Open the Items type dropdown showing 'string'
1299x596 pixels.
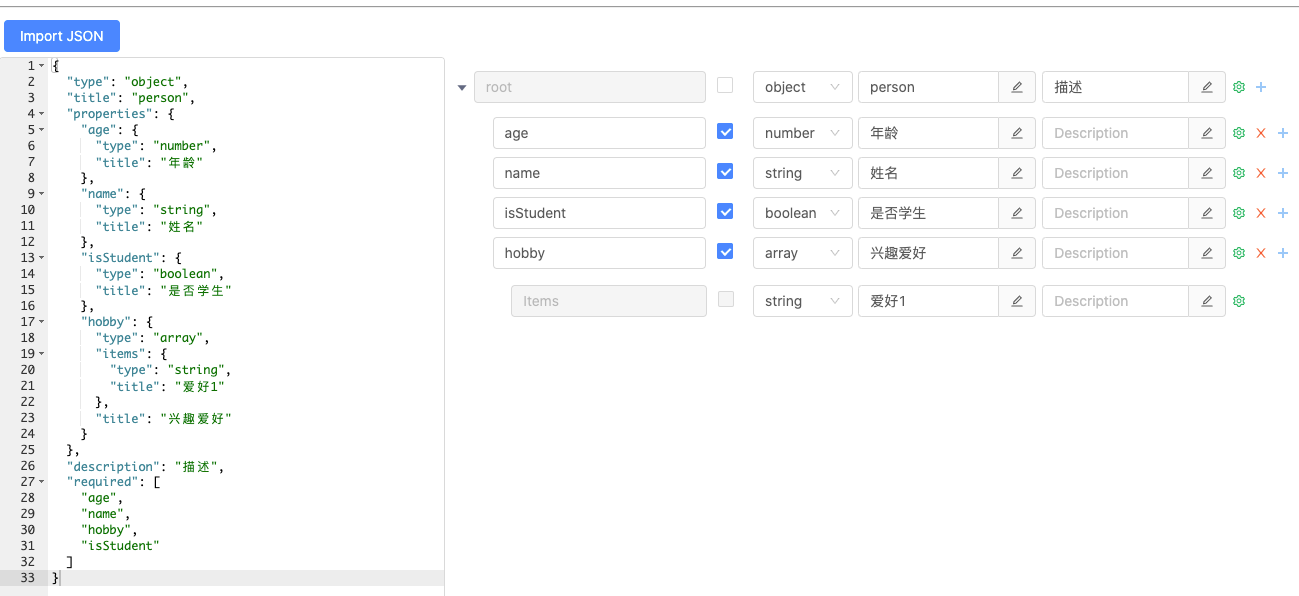802,301
